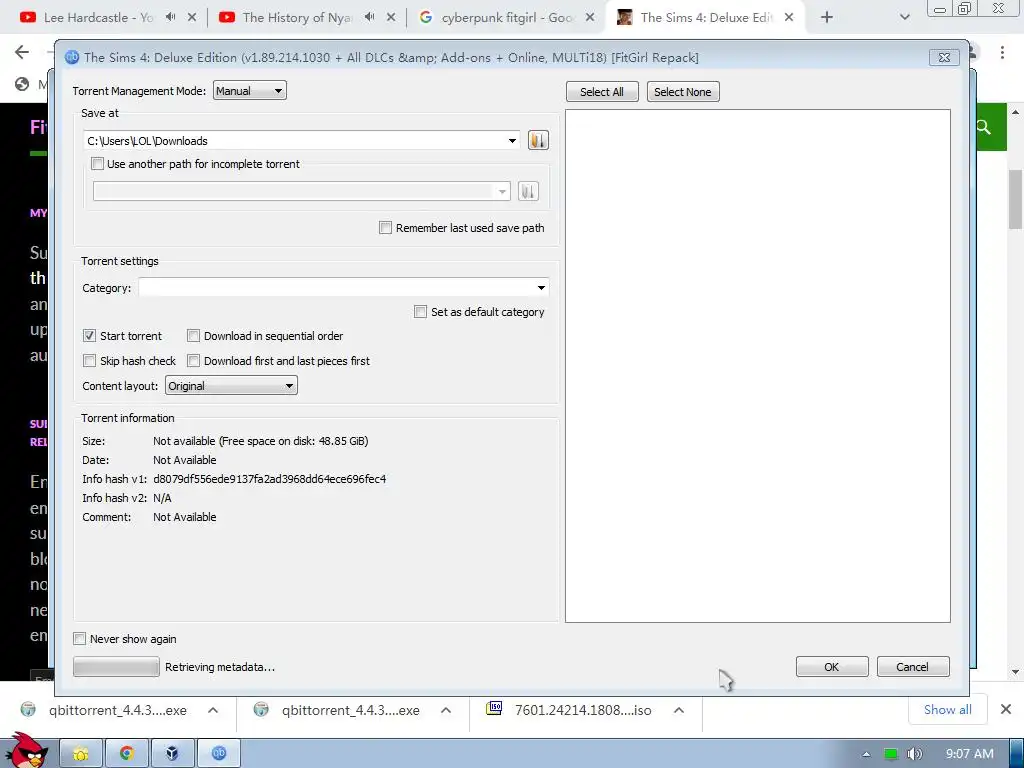Click the Save at path text field
The image size is (1024, 768).
point(294,140)
